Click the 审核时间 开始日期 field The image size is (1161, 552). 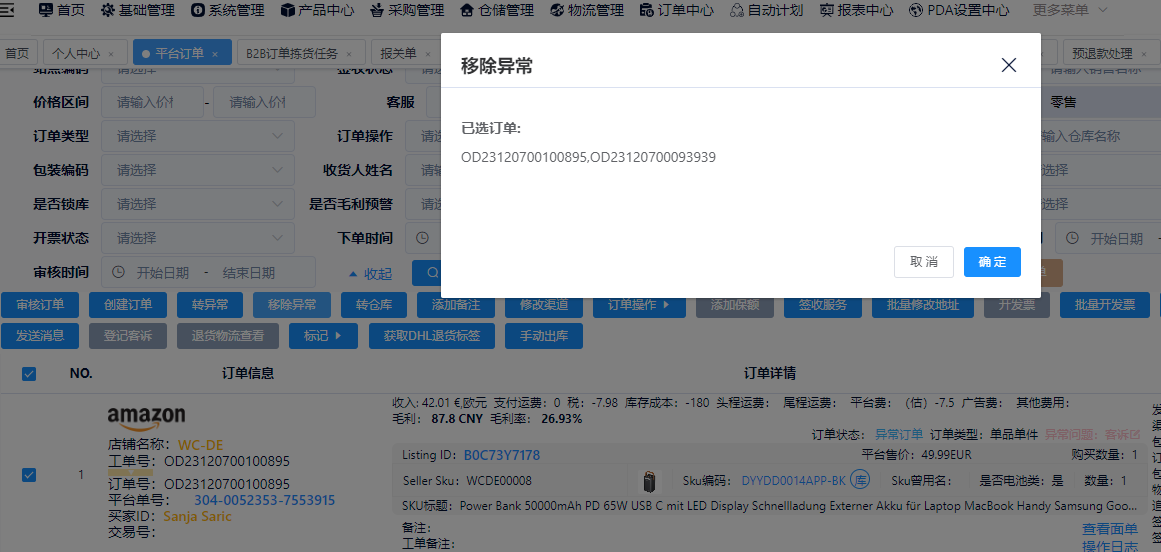163,273
